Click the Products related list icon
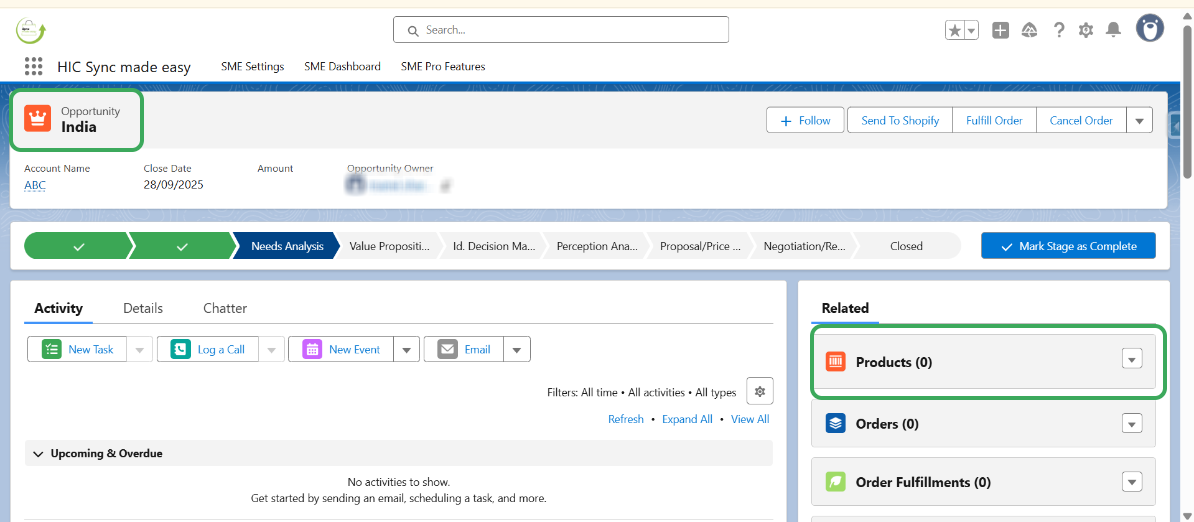 click(836, 362)
